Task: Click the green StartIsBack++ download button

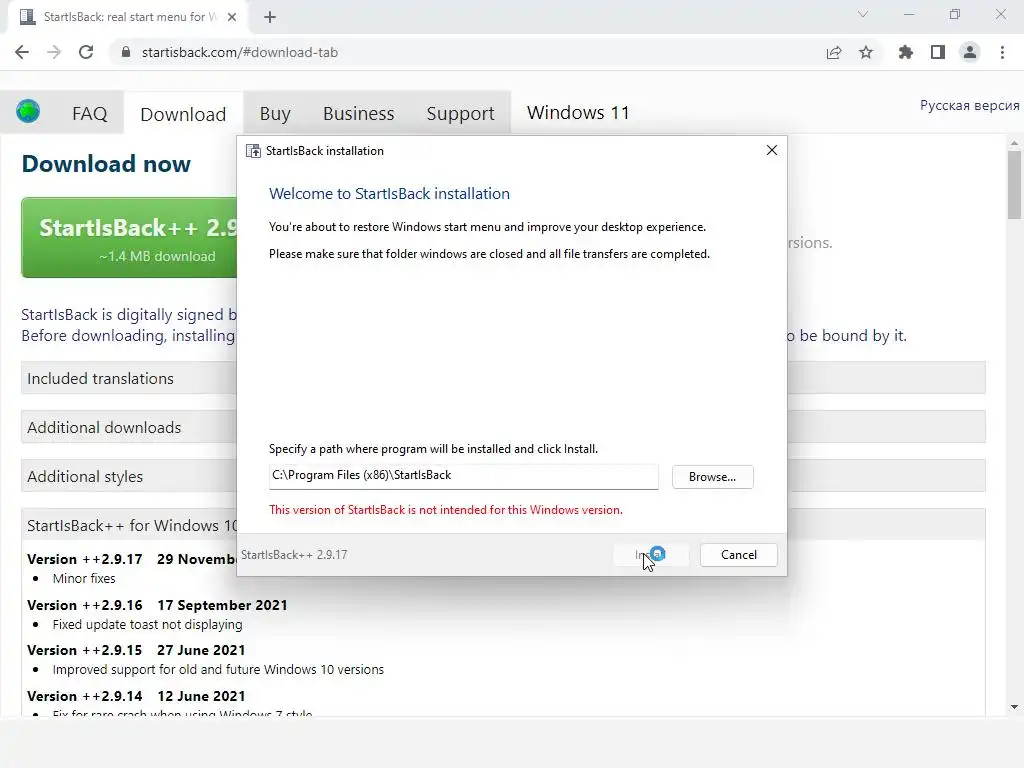Action: pyautogui.click(x=129, y=238)
